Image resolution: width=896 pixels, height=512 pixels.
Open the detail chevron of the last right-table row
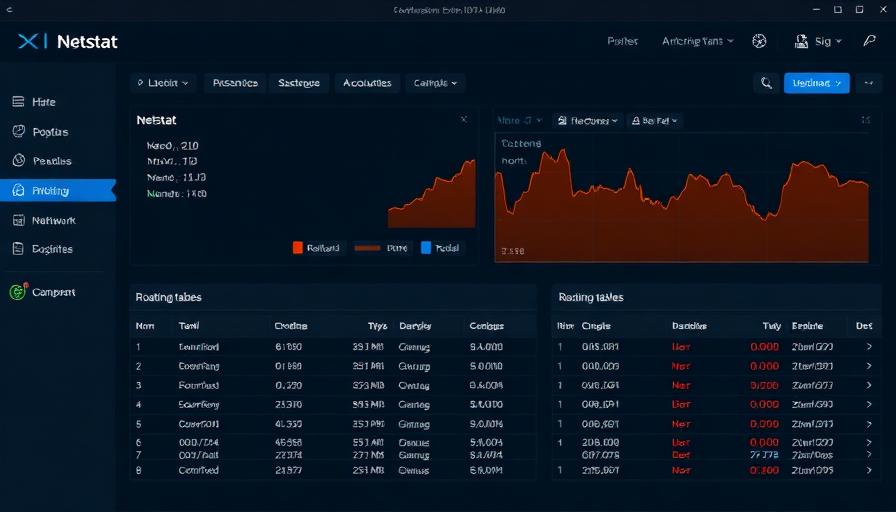click(869, 470)
